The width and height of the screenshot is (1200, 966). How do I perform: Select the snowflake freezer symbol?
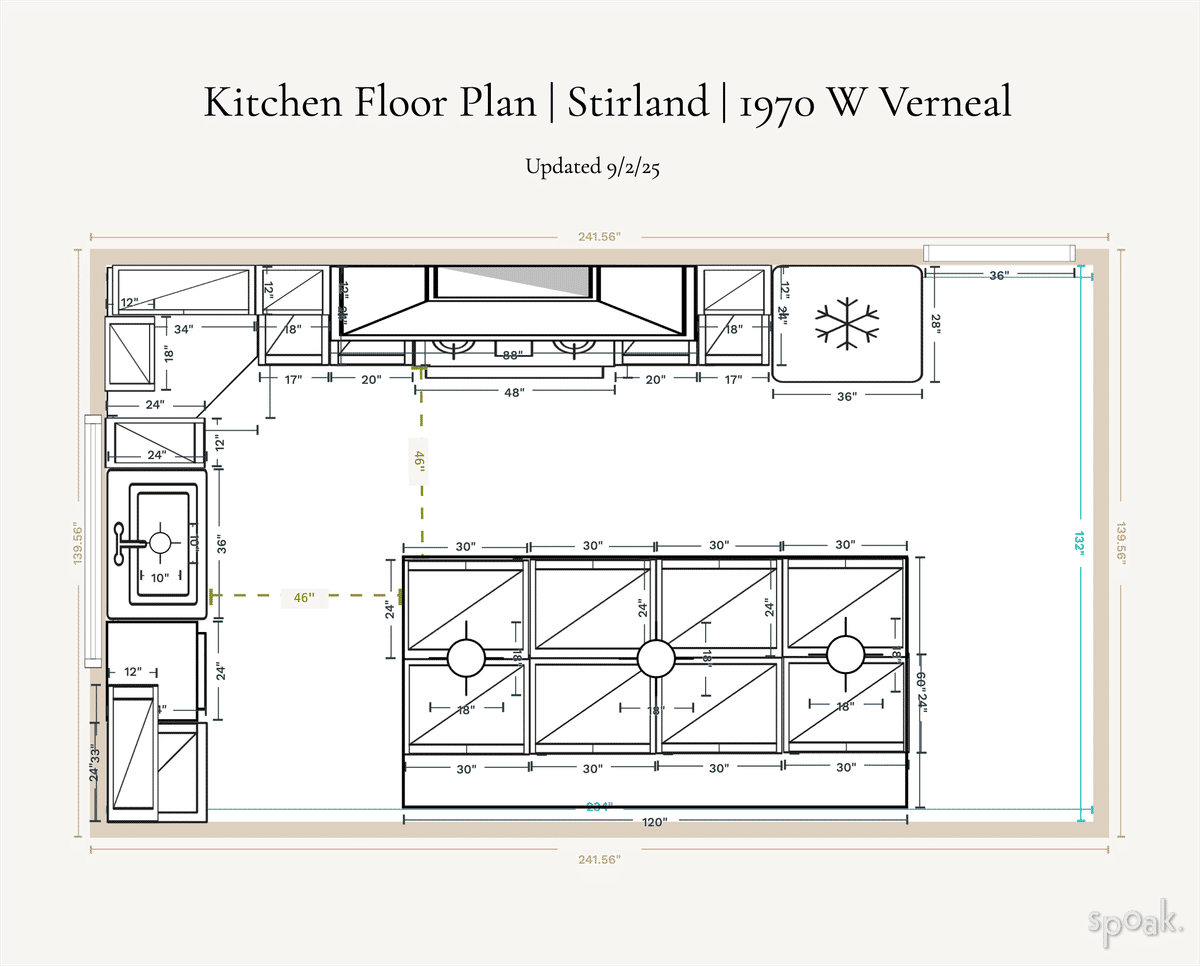[848, 322]
